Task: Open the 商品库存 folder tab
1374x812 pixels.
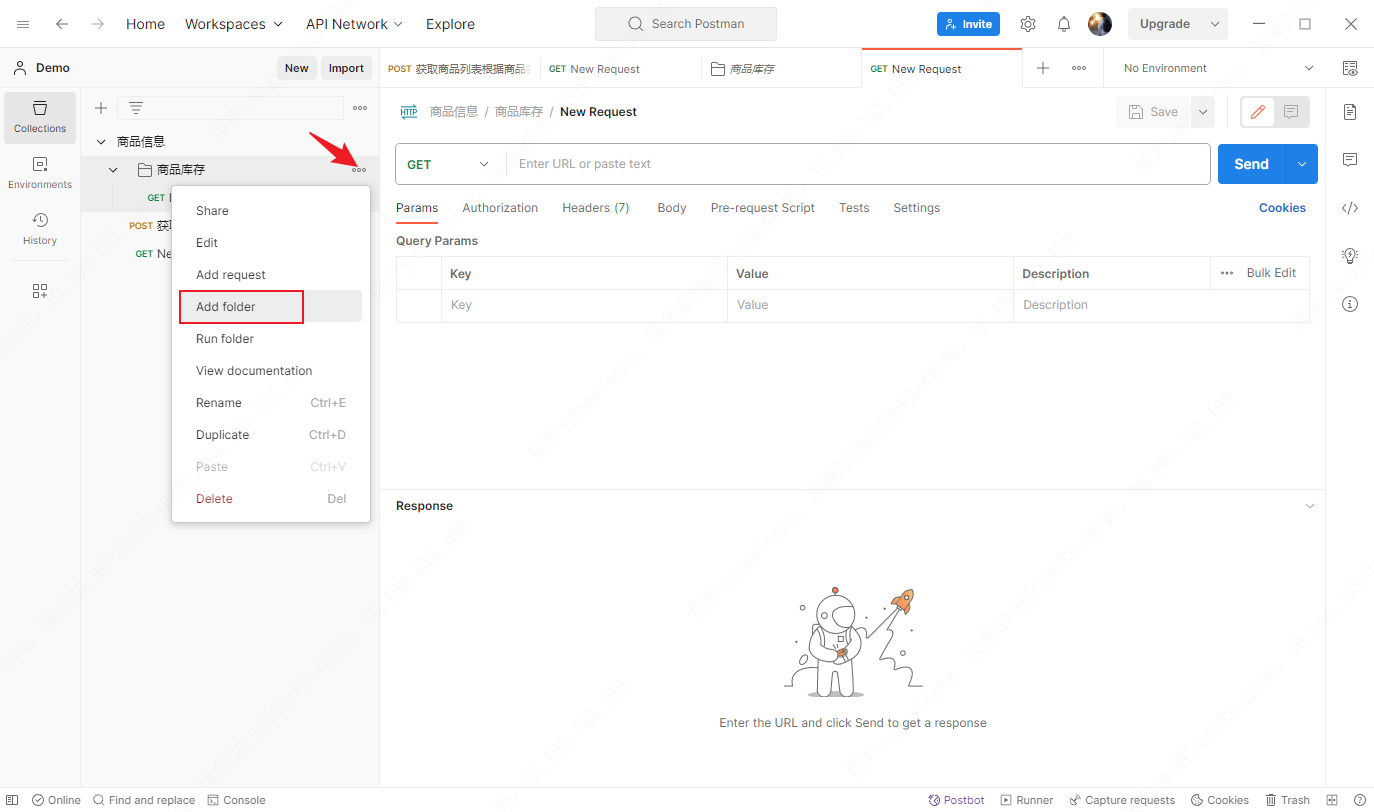Action: click(781, 69)
